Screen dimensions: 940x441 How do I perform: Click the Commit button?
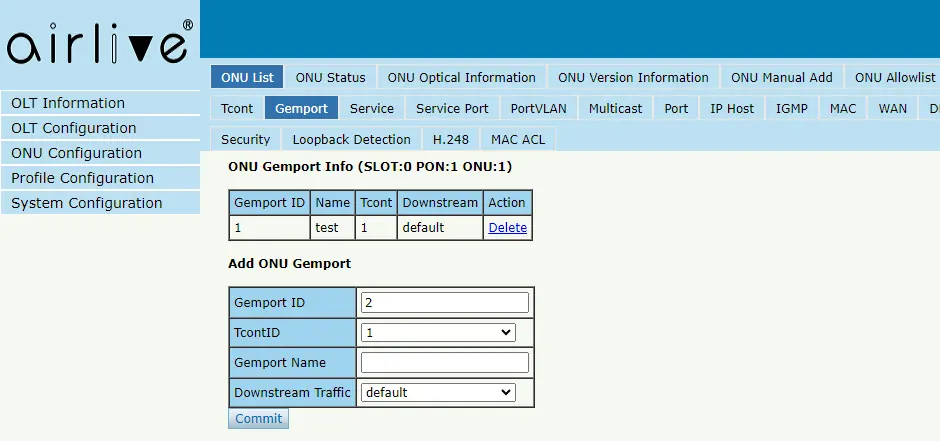258,418
